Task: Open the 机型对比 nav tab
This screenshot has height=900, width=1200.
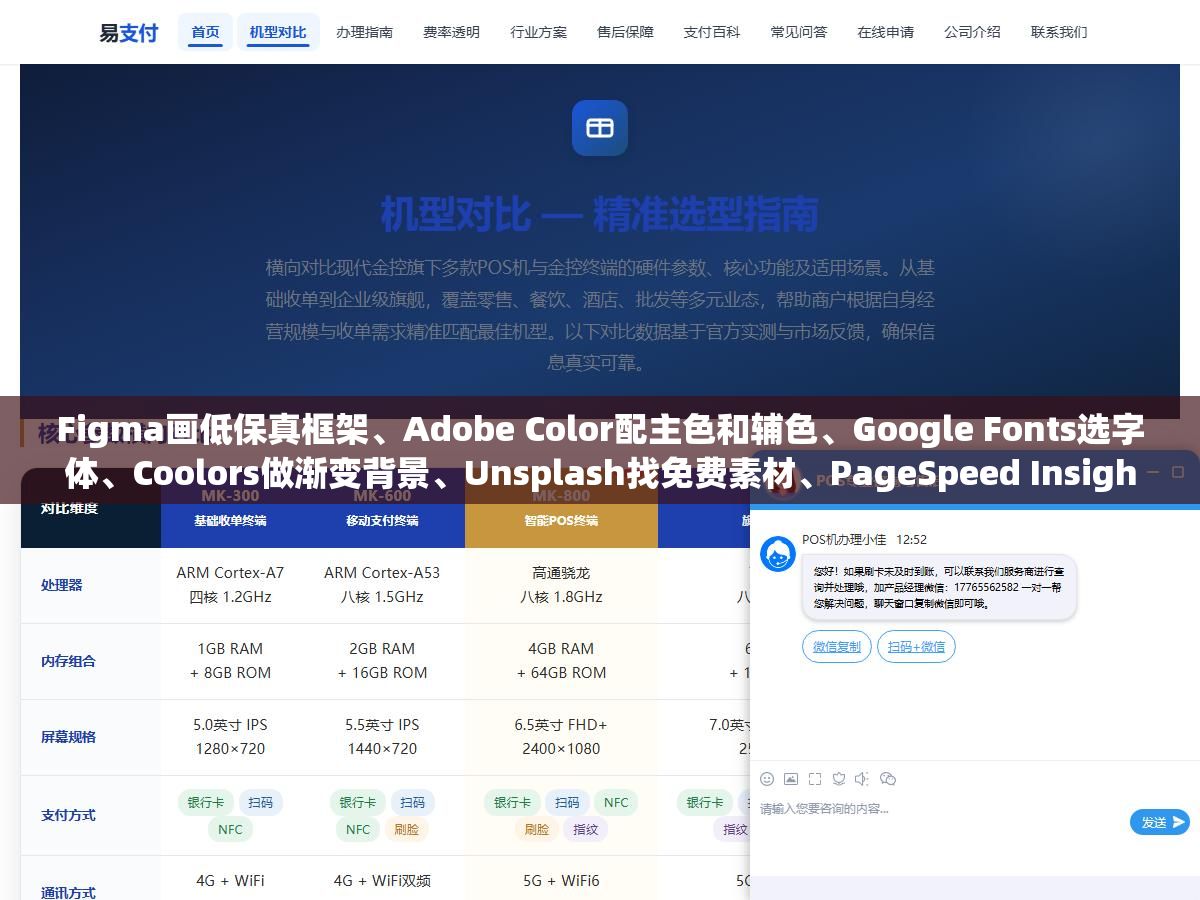Action: pyautogui.click(x=278, y=32)
